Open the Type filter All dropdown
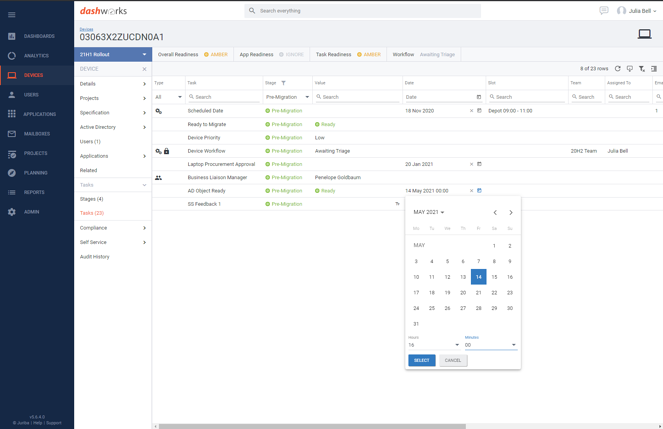663x429 pixels. coord(168,97)
